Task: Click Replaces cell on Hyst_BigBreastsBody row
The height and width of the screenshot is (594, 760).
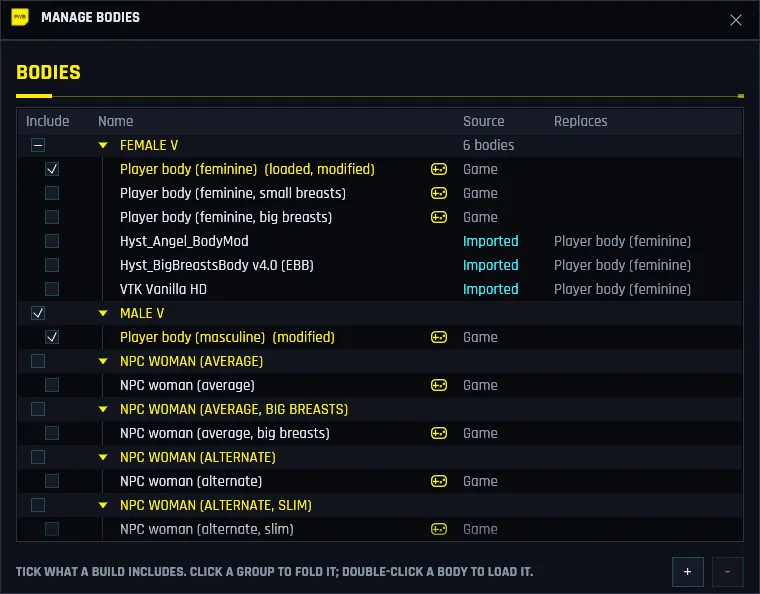Action: click(x=622, y=265)
